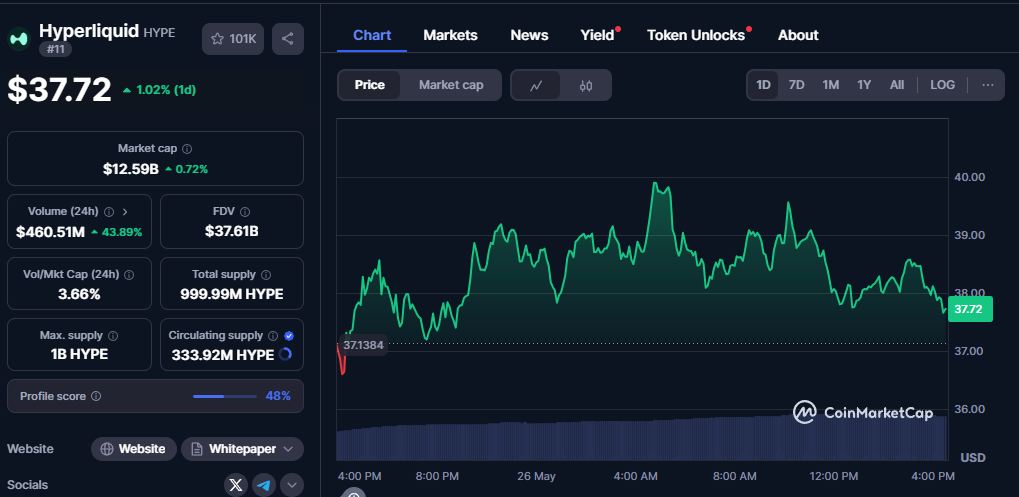Set chart range to 1D
Screen dimensions: 1019x497
763,85
